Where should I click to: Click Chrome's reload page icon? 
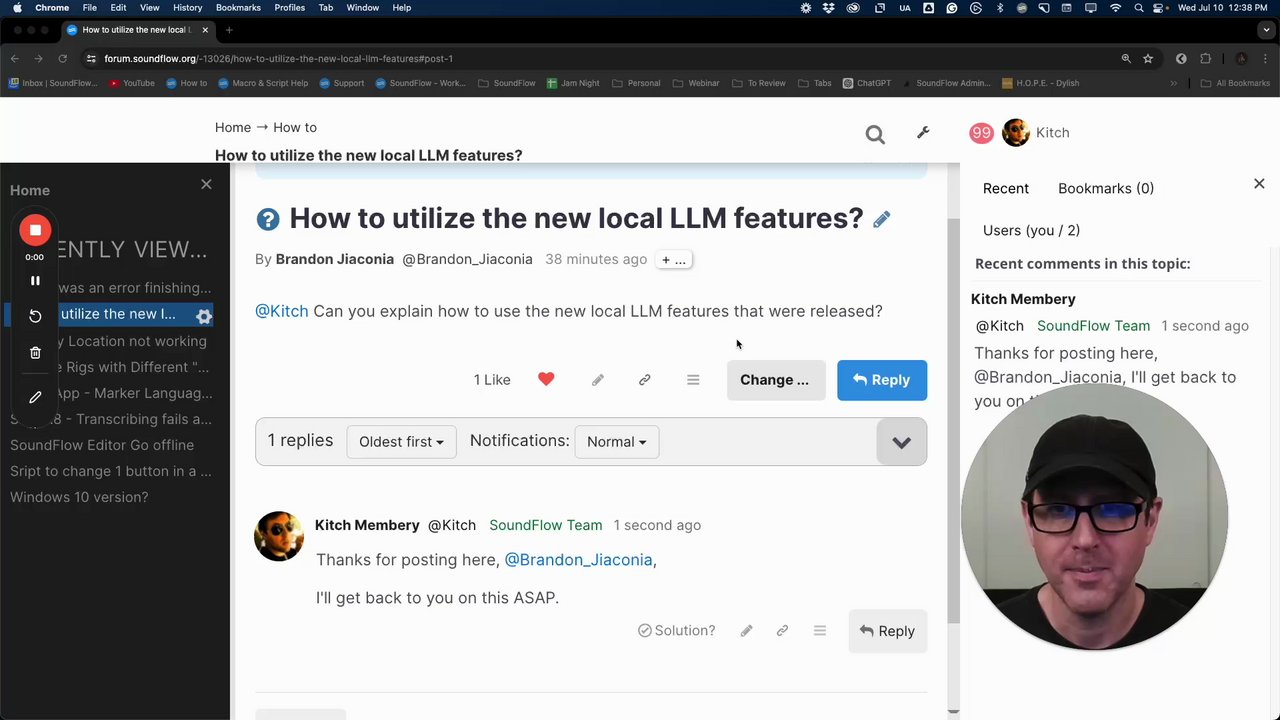coord(62,59)
